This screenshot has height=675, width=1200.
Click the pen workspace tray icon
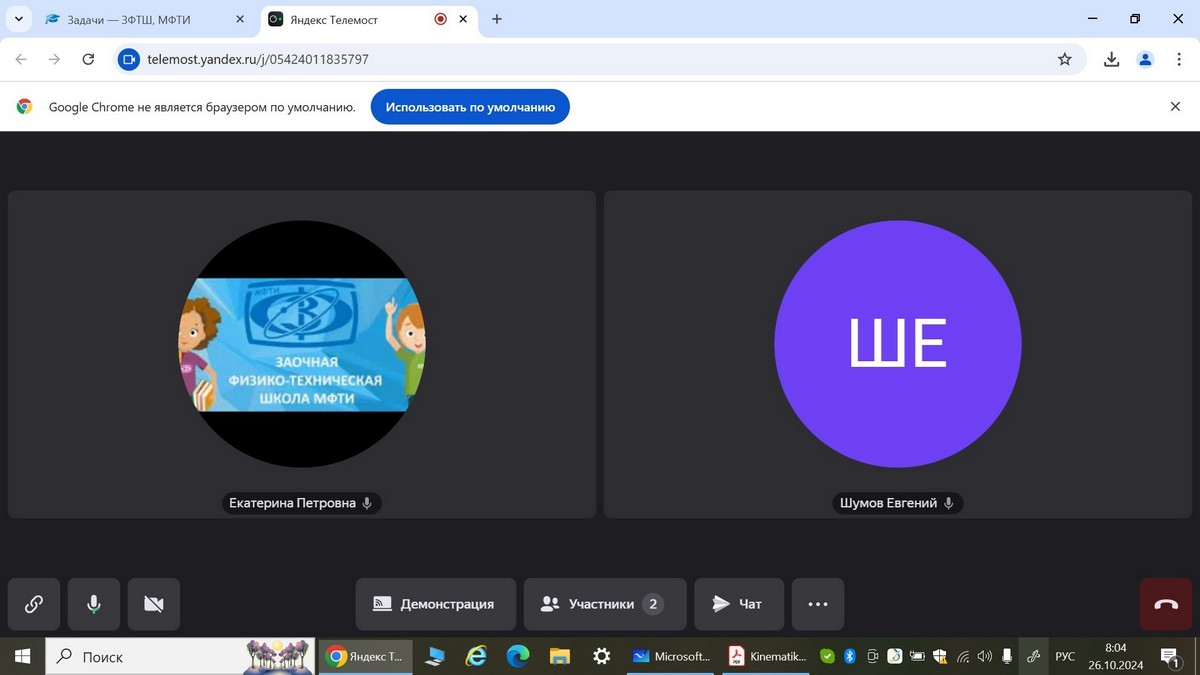coord(1033,656)
